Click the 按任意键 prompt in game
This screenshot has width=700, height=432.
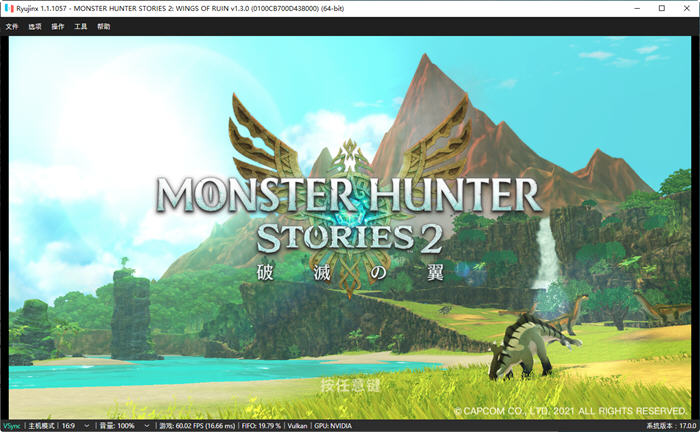coord(350,385)
